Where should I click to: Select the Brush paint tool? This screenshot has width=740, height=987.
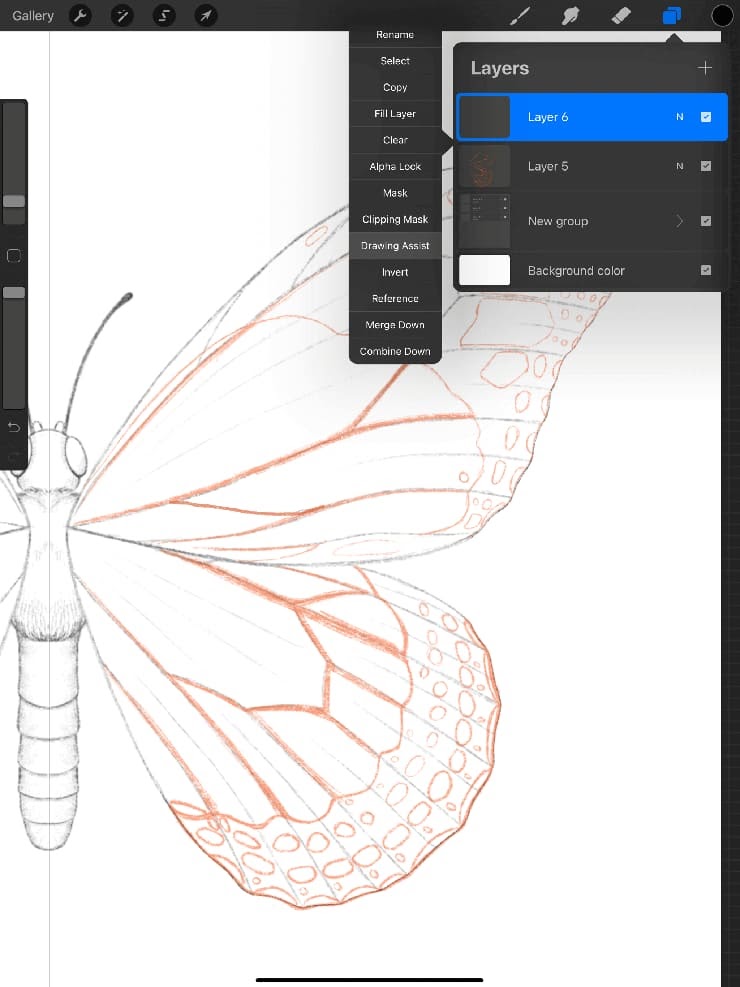click(520, 15)
